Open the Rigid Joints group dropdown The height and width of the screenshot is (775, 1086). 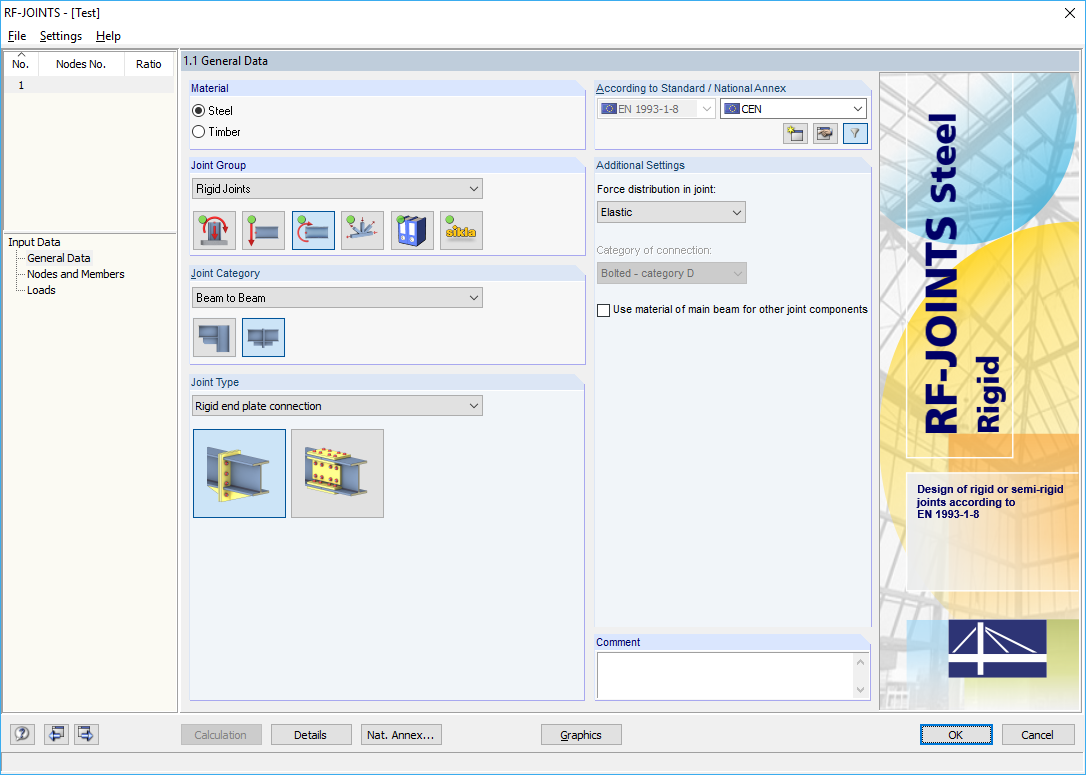[x=337, y=189]
